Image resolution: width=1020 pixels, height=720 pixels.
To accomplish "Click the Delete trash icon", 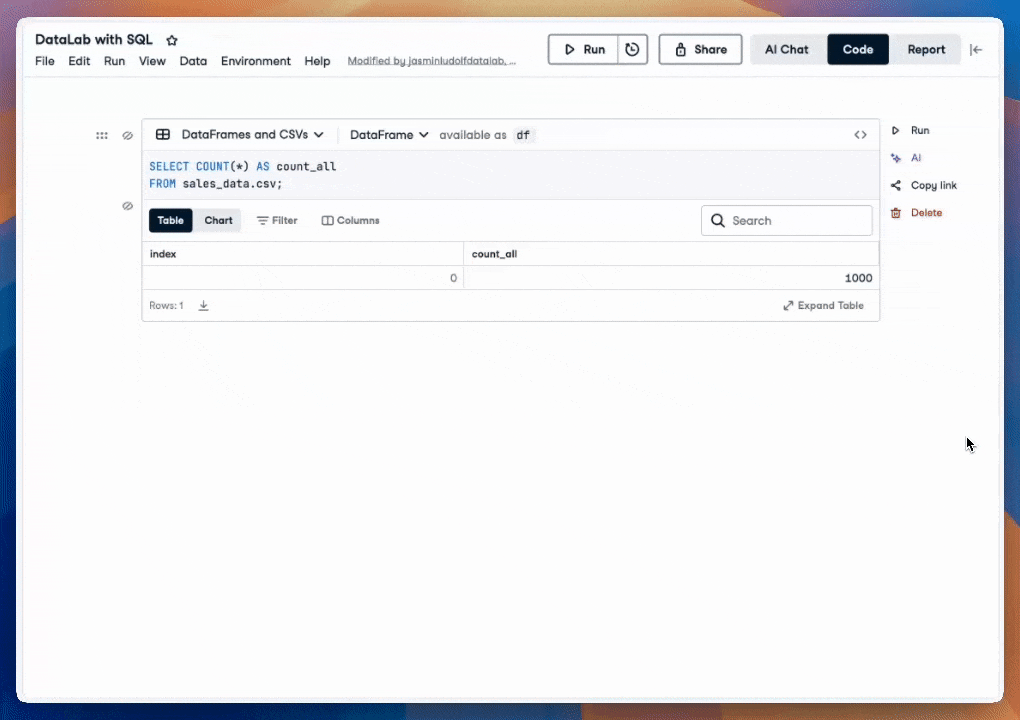I will coord(896,213).
